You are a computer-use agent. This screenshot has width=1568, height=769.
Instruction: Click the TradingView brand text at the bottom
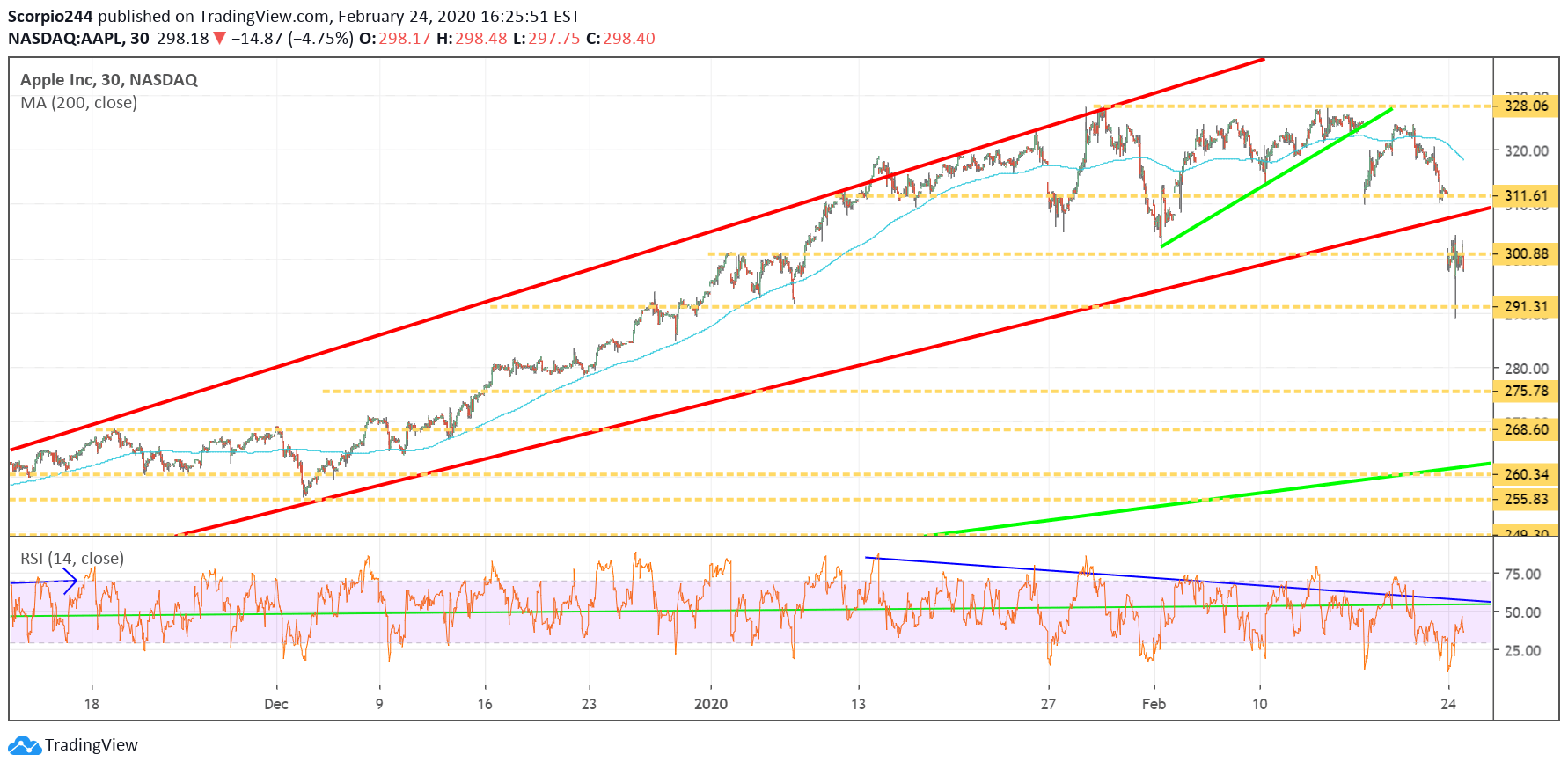click(92, 745)
